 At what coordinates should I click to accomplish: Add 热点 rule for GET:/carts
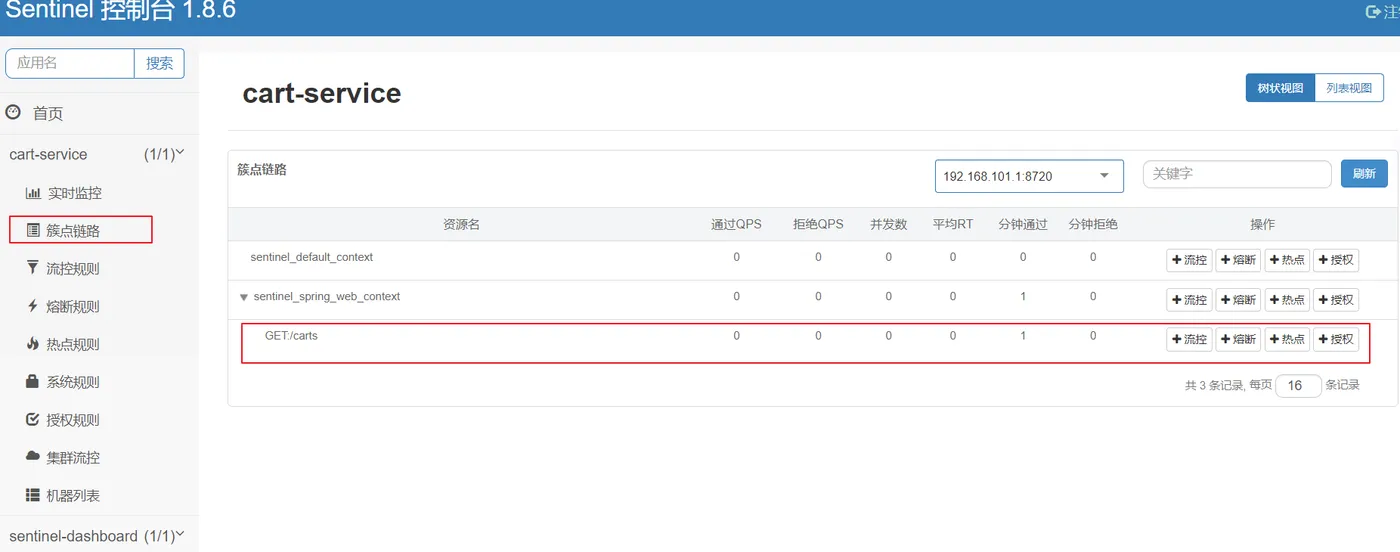[1287, 339]
